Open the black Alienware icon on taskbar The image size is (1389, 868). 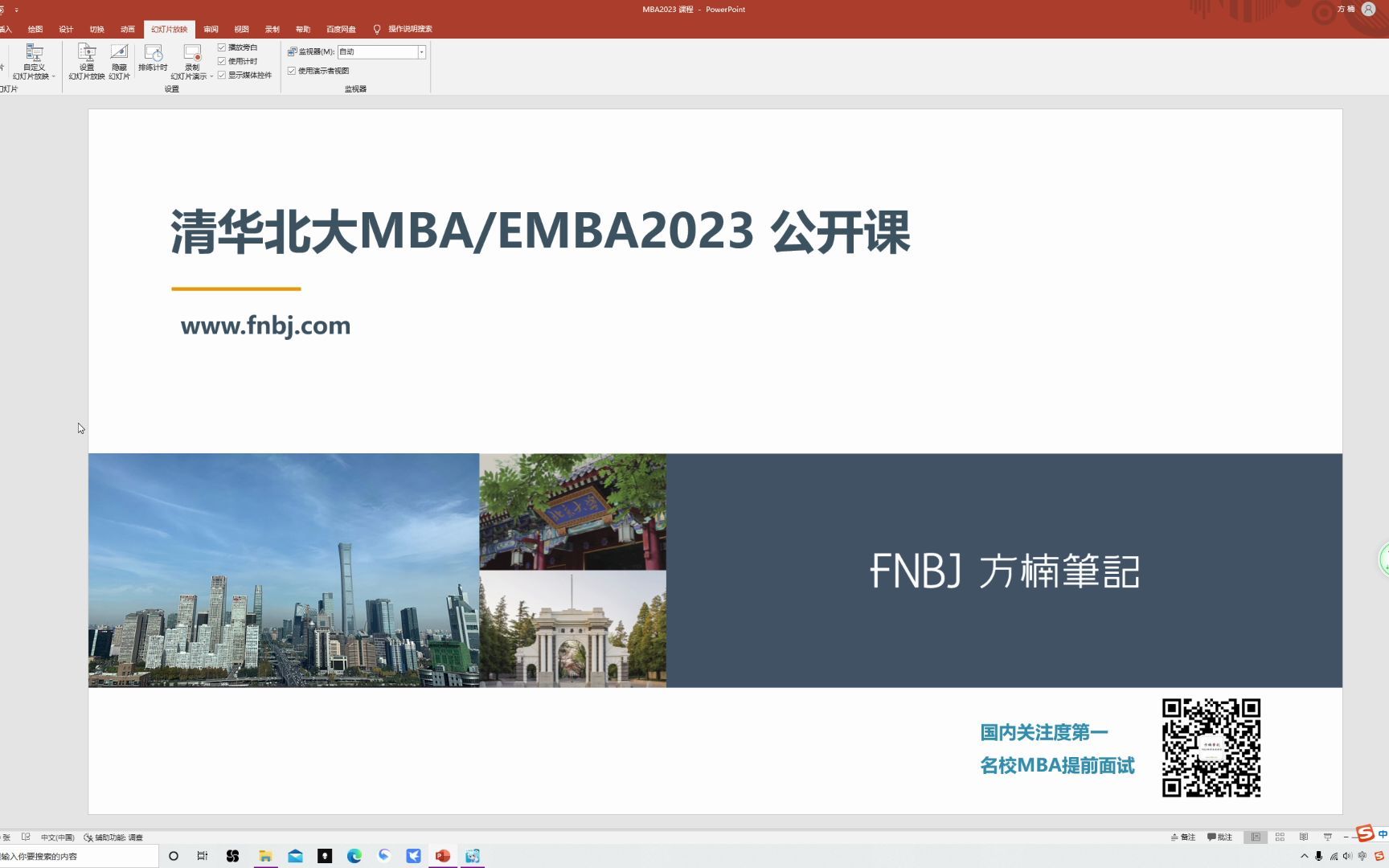[325, 856]
